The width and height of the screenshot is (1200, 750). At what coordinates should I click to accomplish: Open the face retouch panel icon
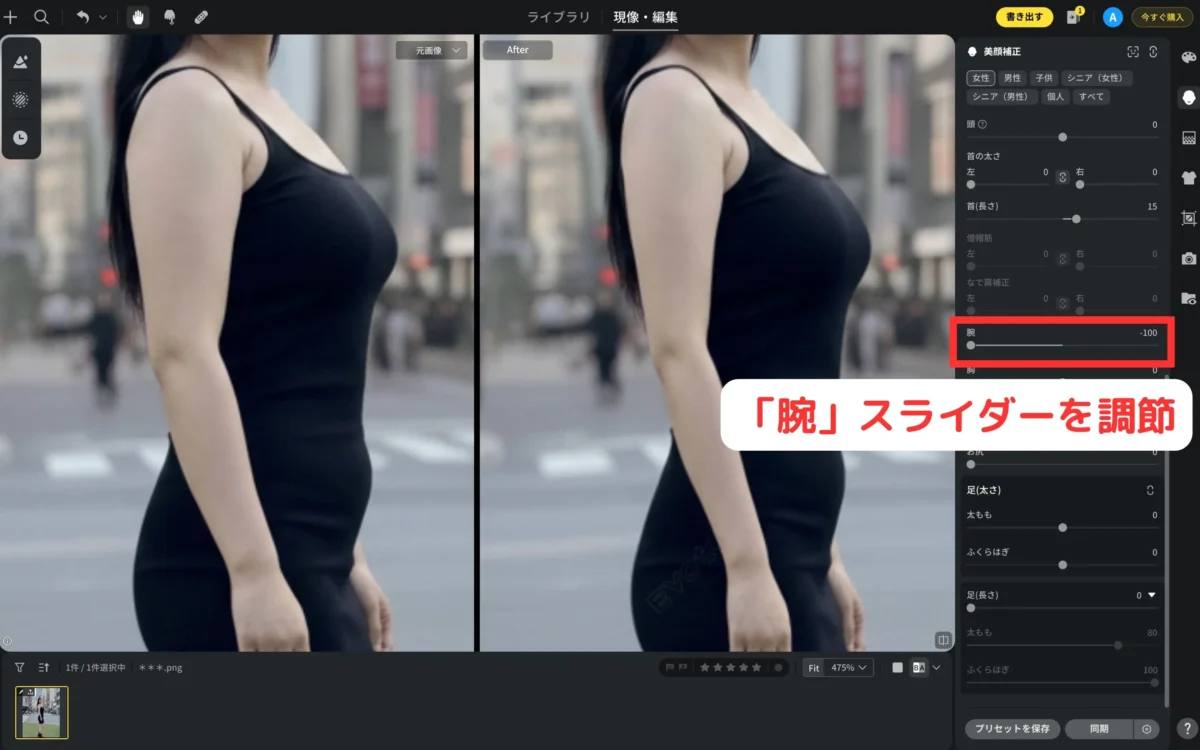click(1188, 97)
